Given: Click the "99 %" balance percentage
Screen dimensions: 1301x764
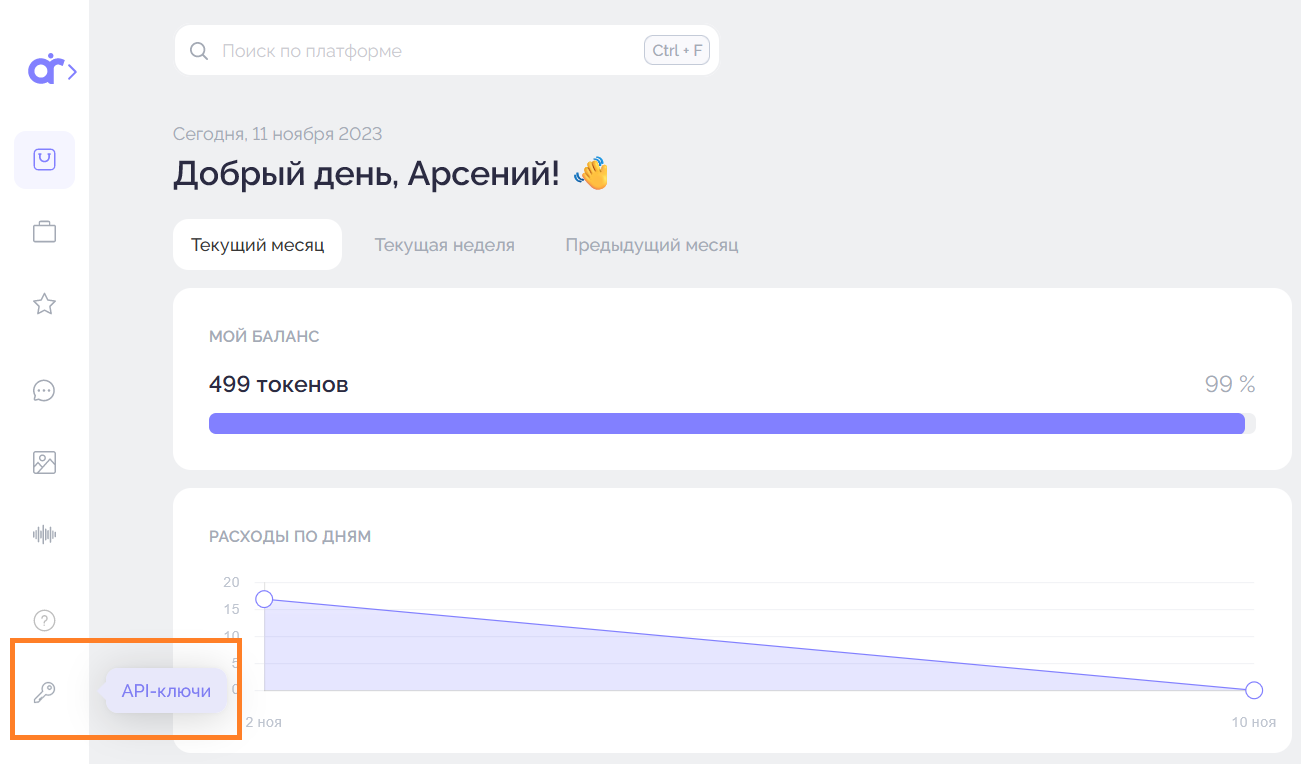Looking at the screenshot, I should pyautogui.click(x=1230, y=384).
